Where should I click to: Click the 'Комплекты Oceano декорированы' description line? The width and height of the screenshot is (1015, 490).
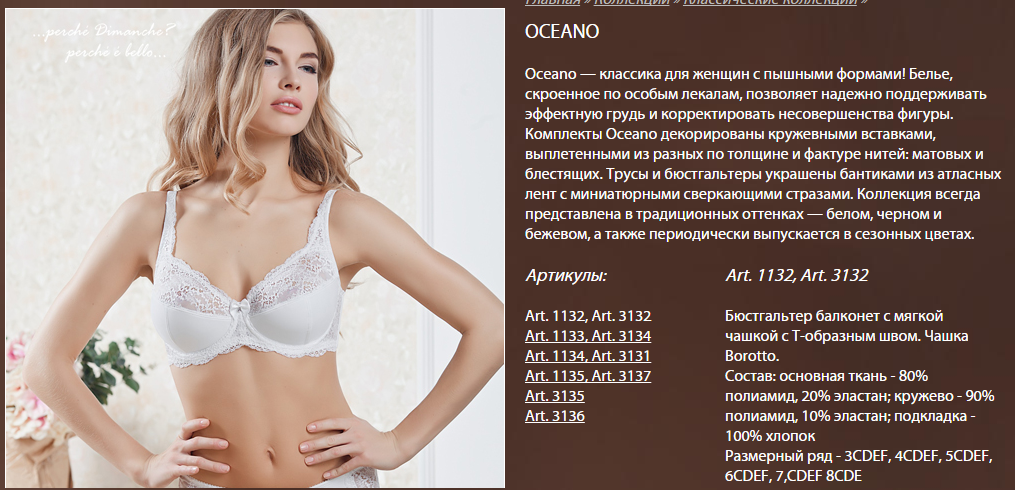(730, 135)
